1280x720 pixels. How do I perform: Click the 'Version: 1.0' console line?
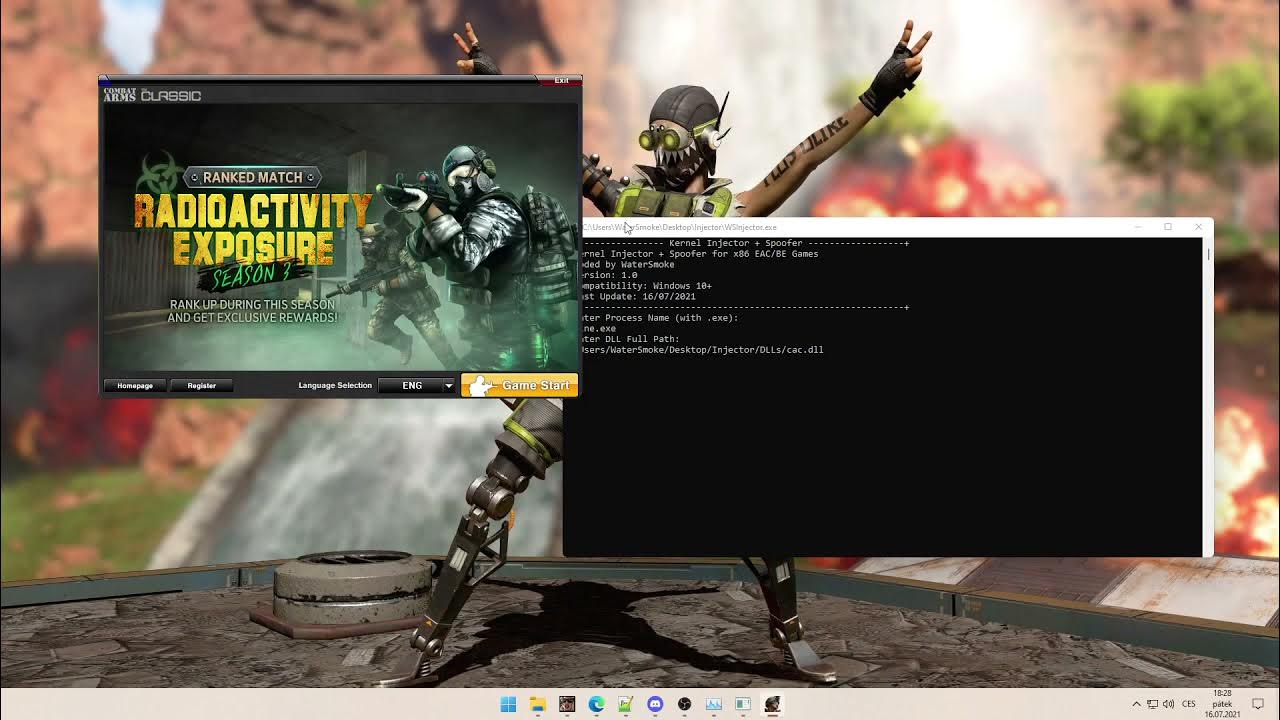pos(610,275)
